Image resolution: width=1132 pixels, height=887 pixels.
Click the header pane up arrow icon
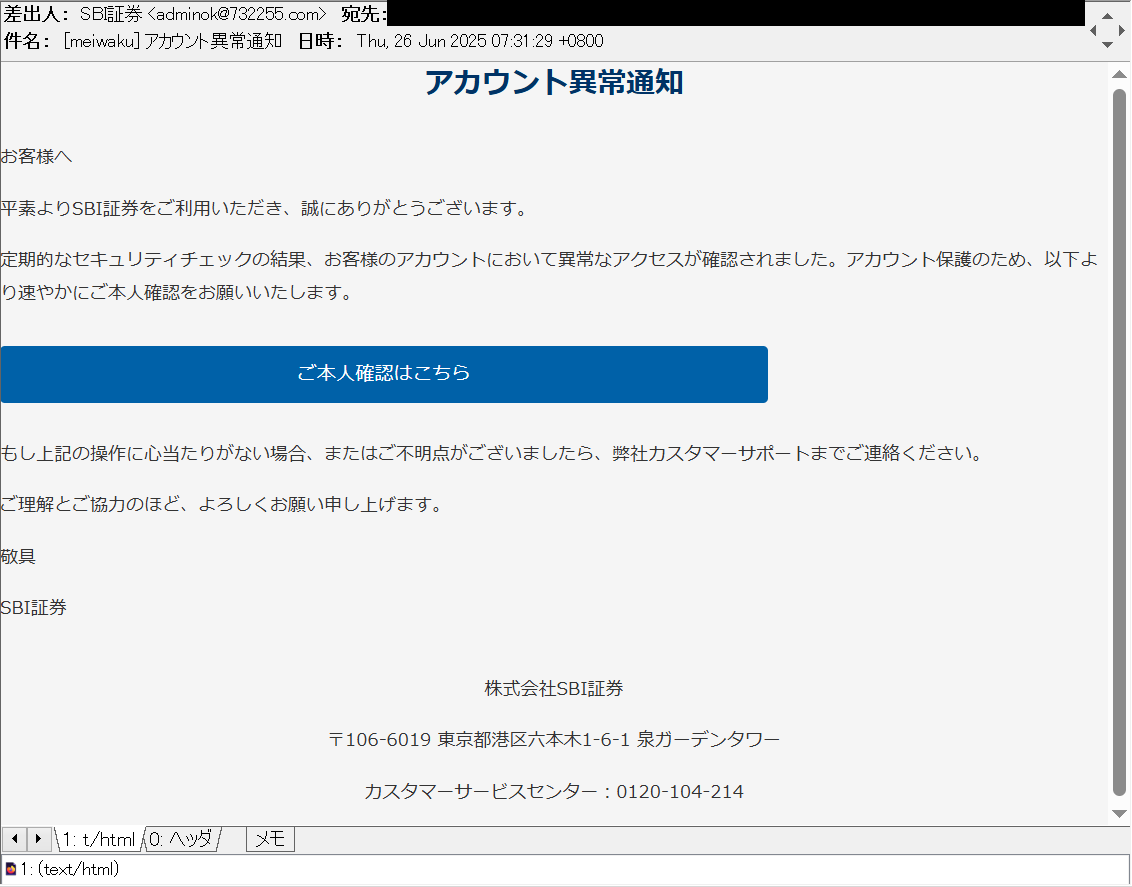pyautogui.click(x=1107, y=16)
